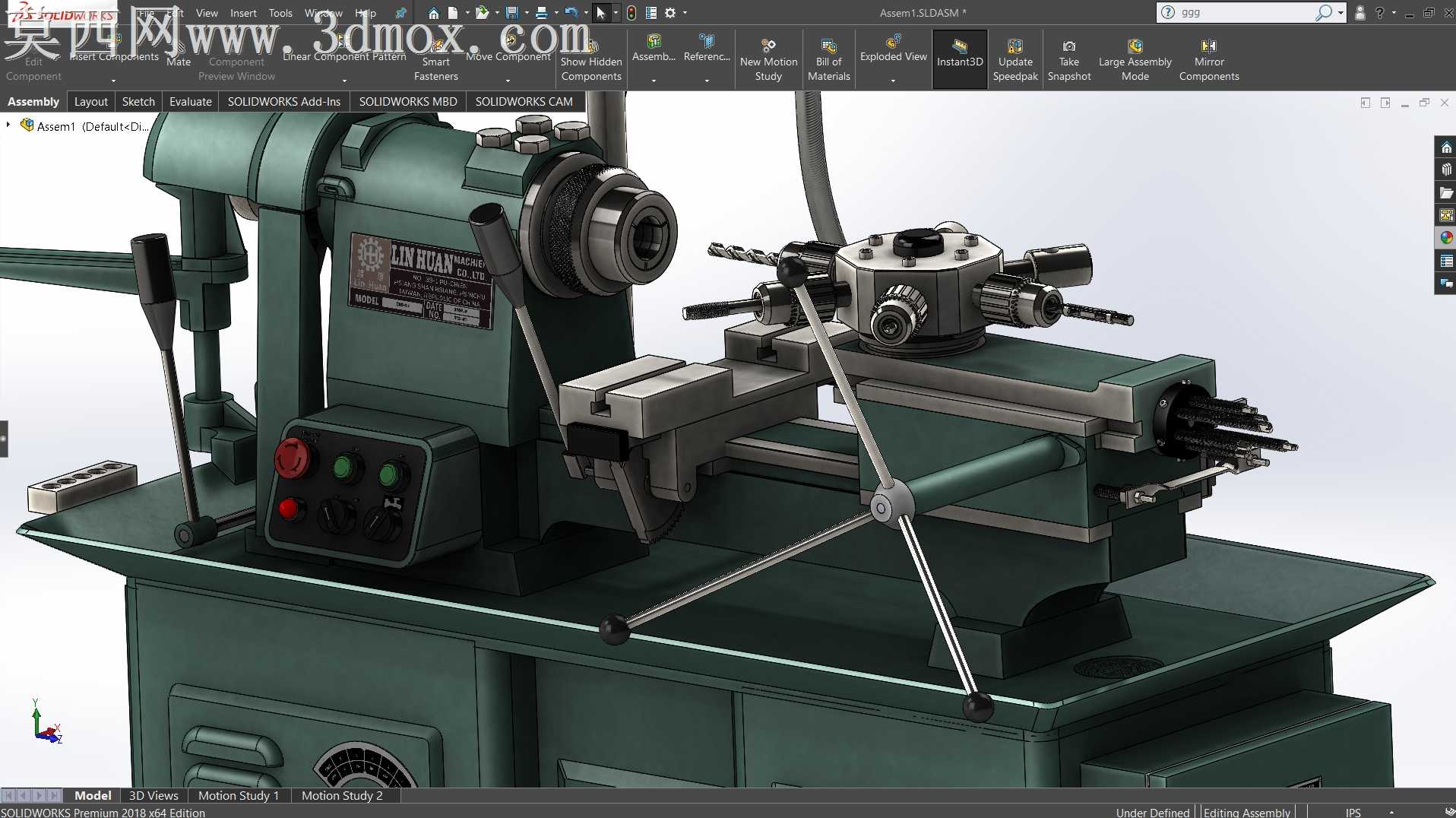Switch to the Layout tab
This screenshot has height=818, width=1456.
[90, 101]
